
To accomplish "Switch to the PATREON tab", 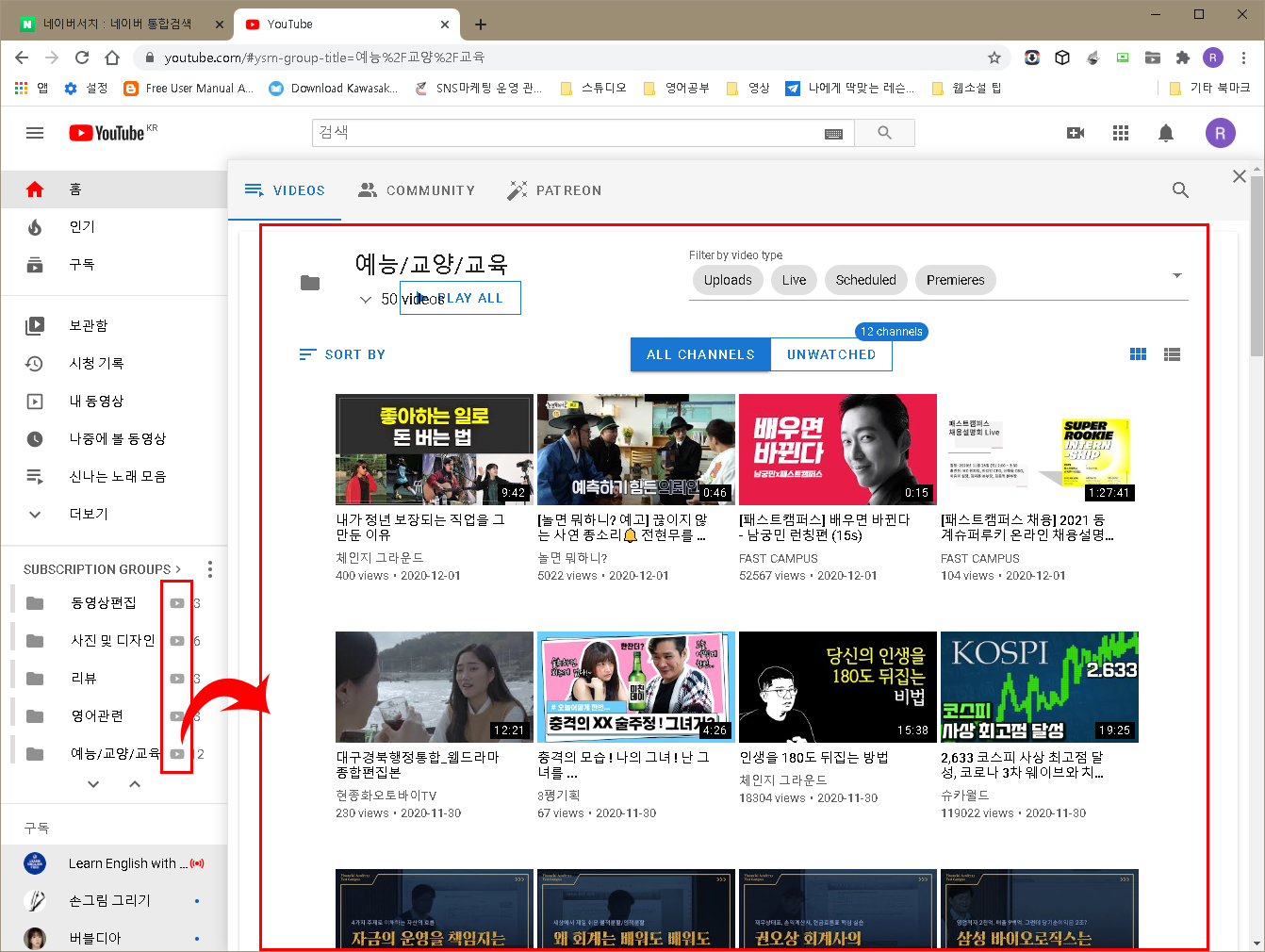I will point(554,190).
